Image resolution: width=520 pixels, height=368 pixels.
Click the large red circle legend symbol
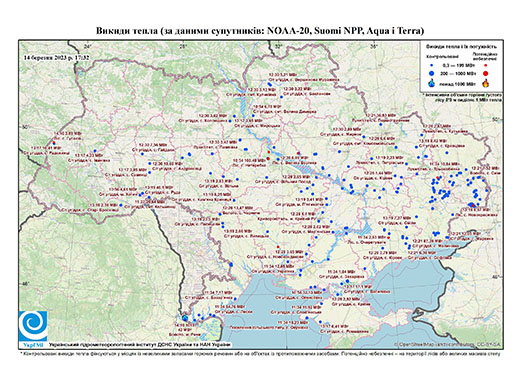485,73
